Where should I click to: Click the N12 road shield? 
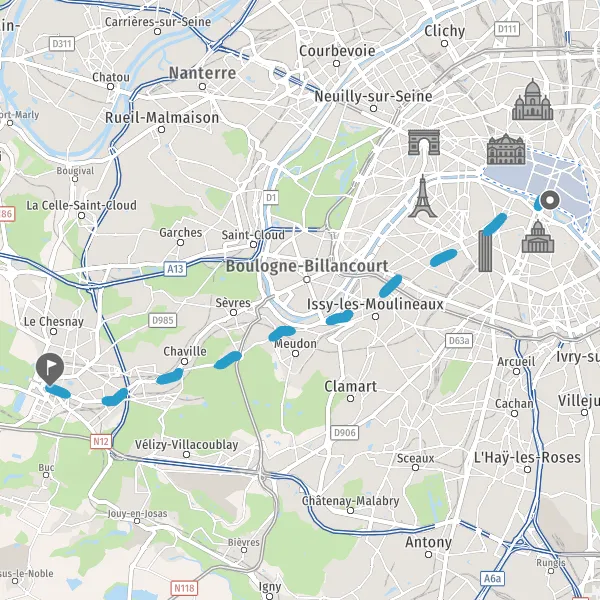point(101,442)
